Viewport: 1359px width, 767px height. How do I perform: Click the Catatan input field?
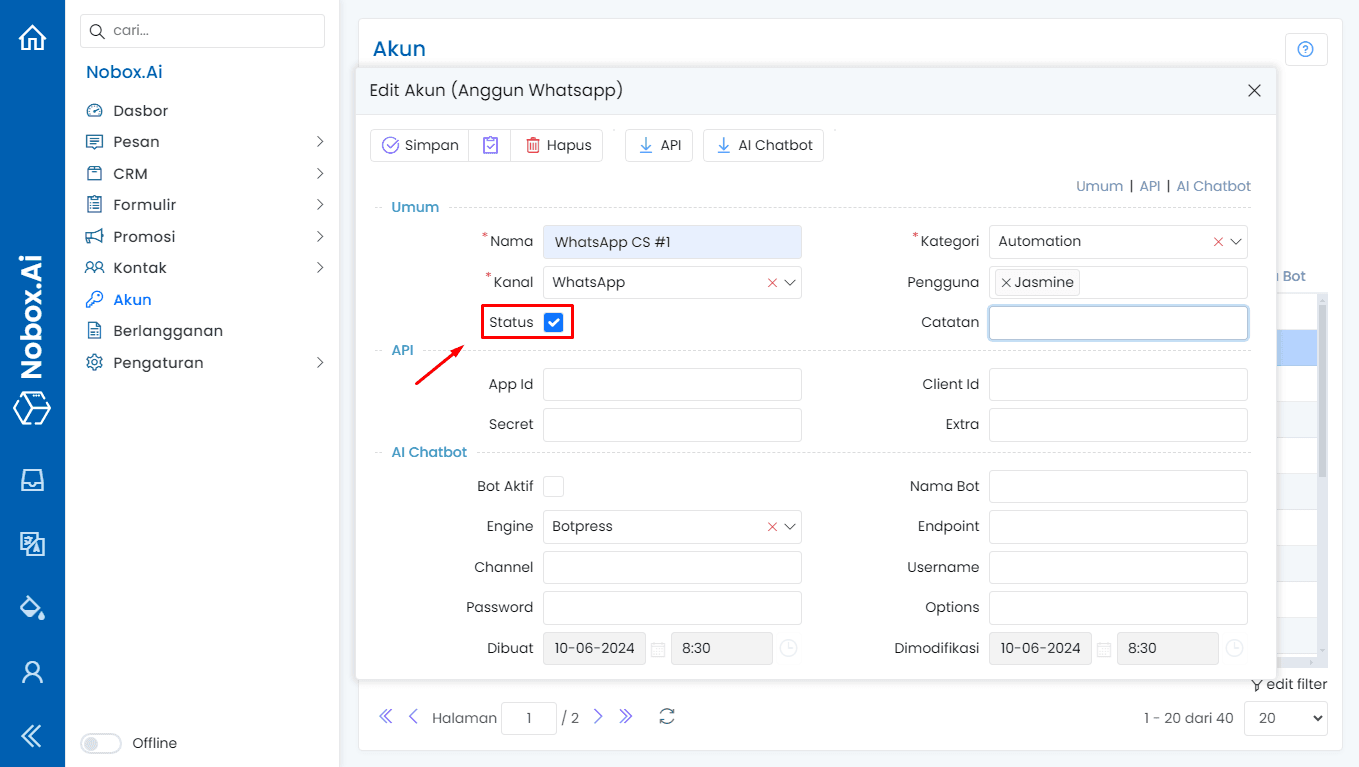(x=1117, y=323)
